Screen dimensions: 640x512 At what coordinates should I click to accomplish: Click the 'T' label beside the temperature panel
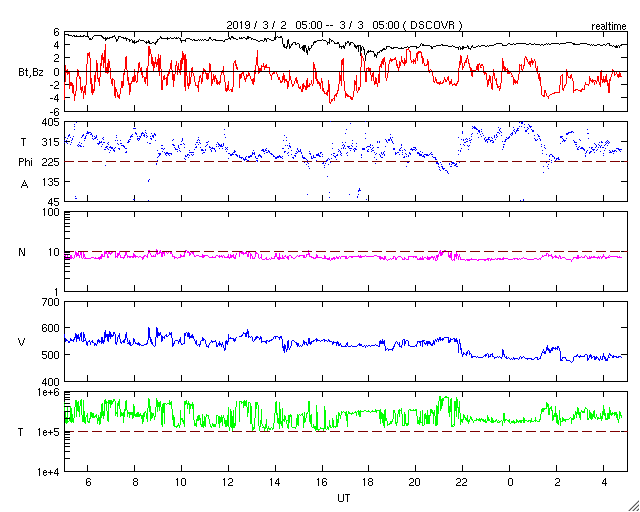(20, 432)
